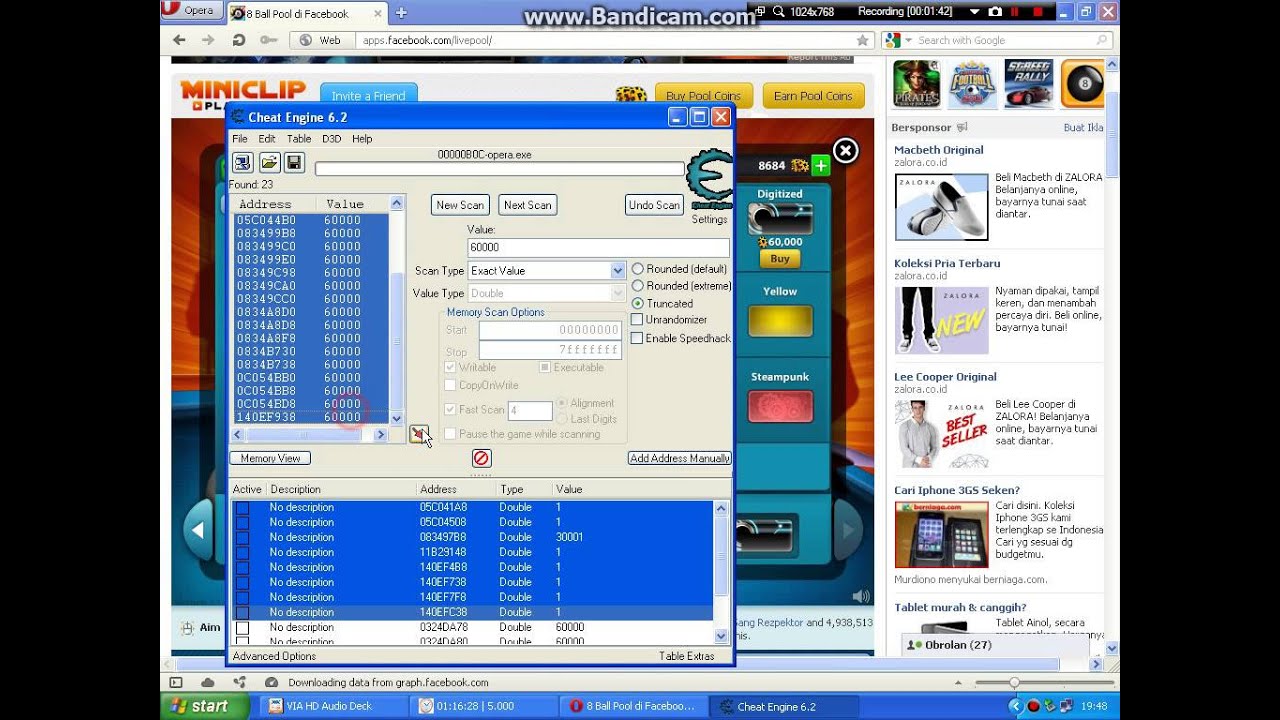Open the D3D menu in Cheat Engine
This screenshot has width=1280, height=720.
(331, 139)
